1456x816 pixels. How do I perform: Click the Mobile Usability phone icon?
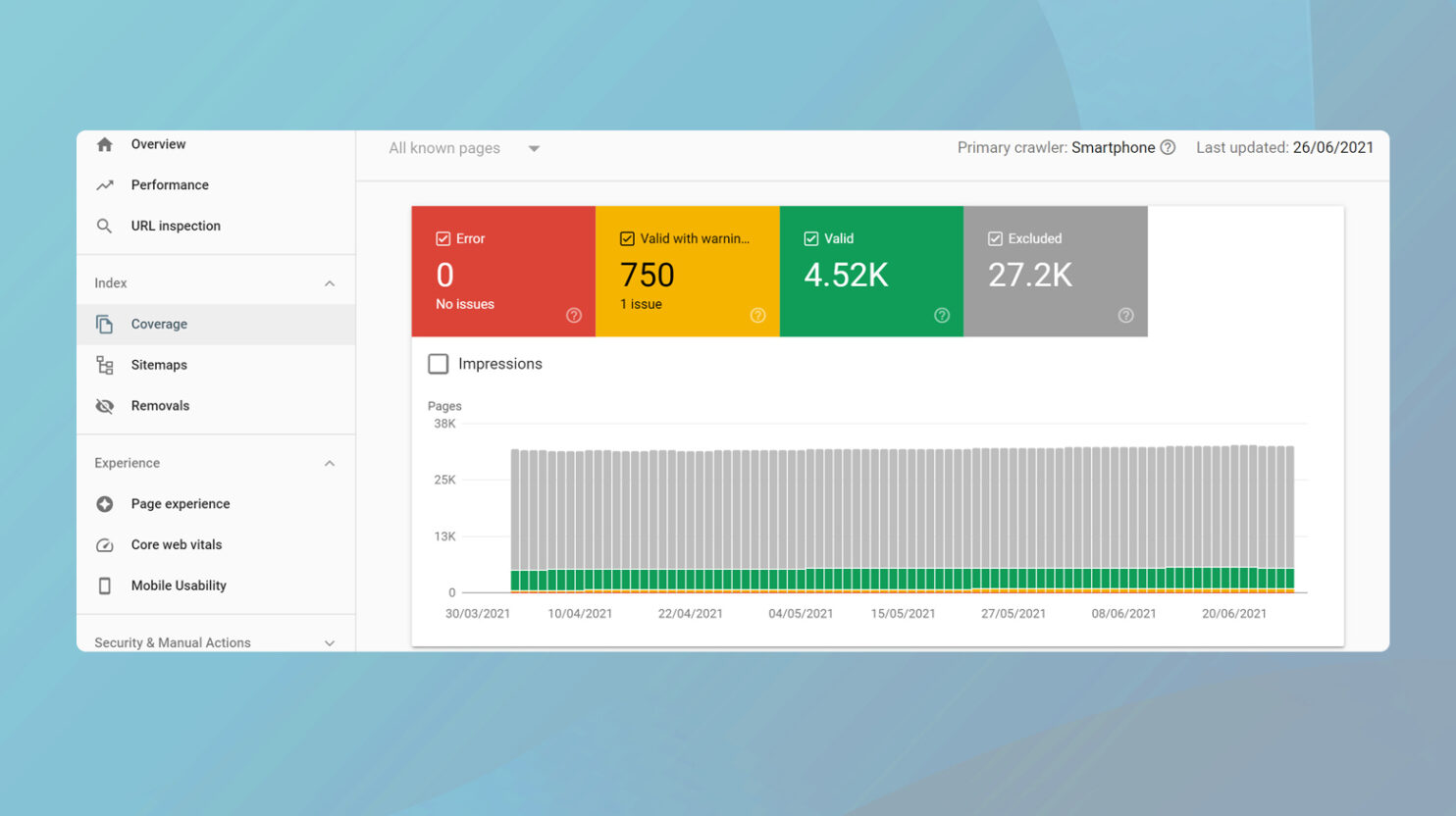(x=105, y=586)
